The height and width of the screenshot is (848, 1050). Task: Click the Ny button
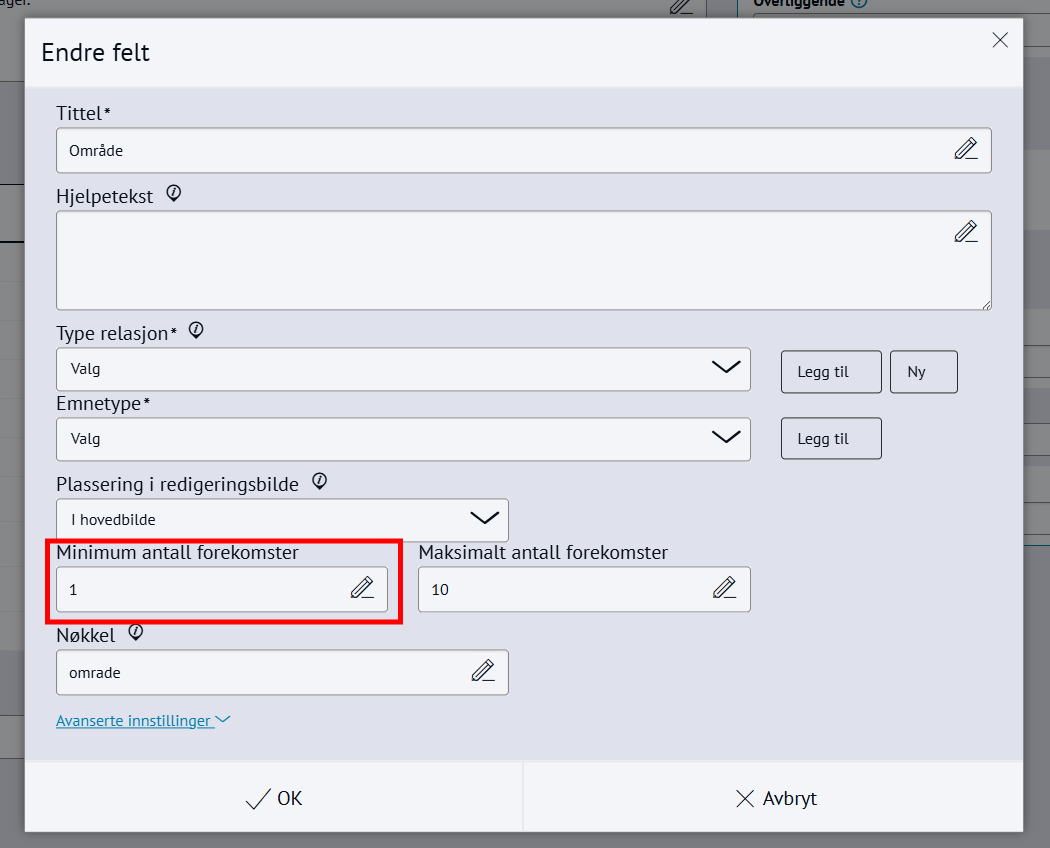coord(923,372)
